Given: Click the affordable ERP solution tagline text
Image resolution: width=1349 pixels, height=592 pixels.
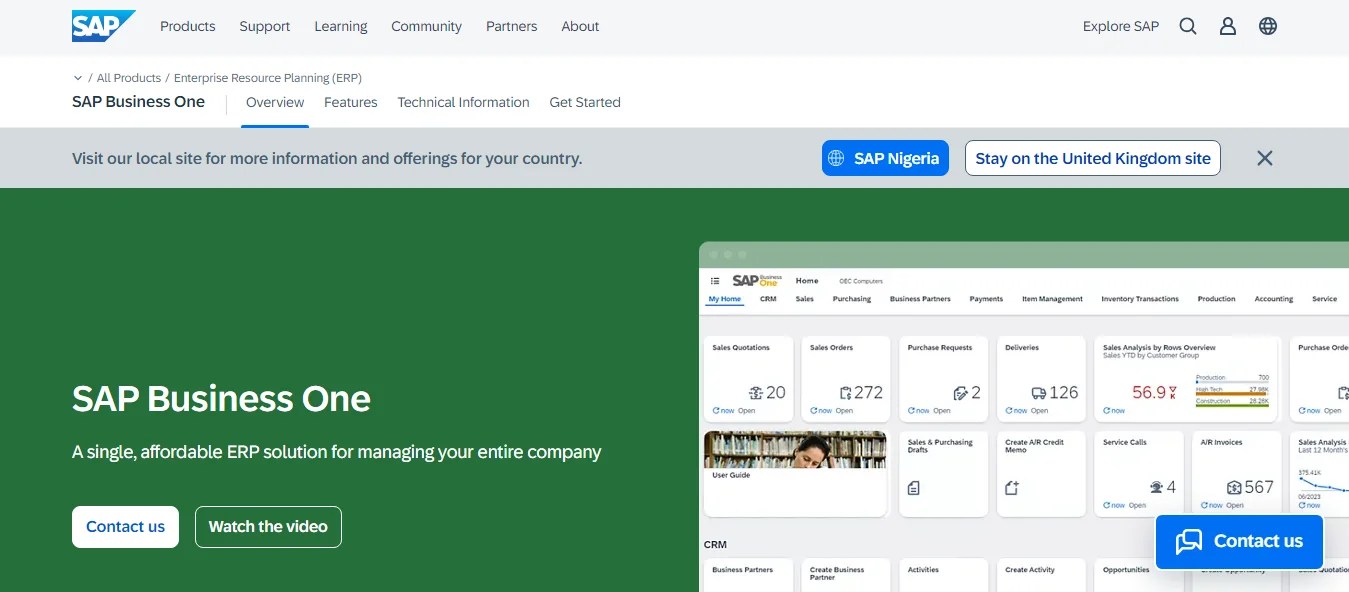Looking at the screenshot, I should click(x=337, y=452).
